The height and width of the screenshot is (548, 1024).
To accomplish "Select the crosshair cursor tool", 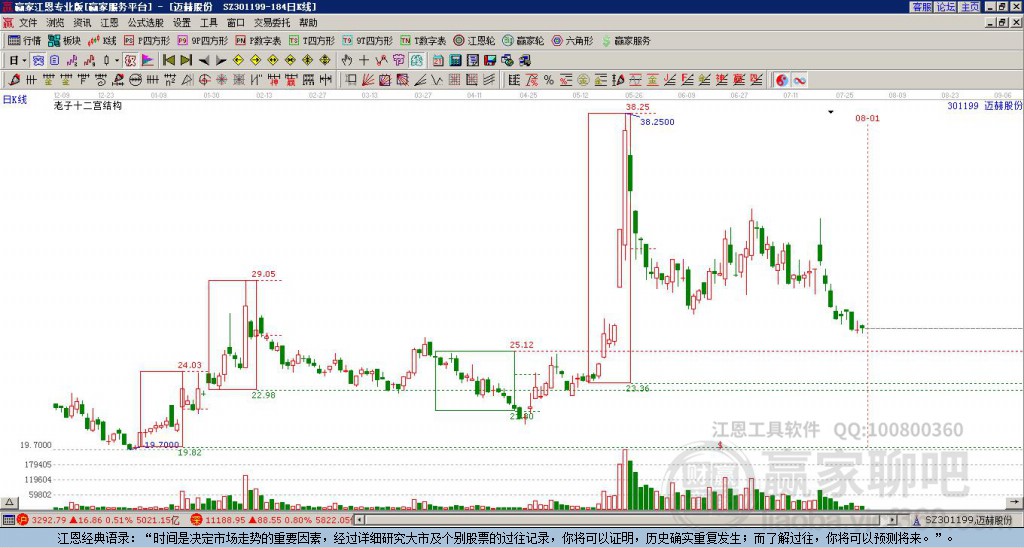I will coord(364,60).
